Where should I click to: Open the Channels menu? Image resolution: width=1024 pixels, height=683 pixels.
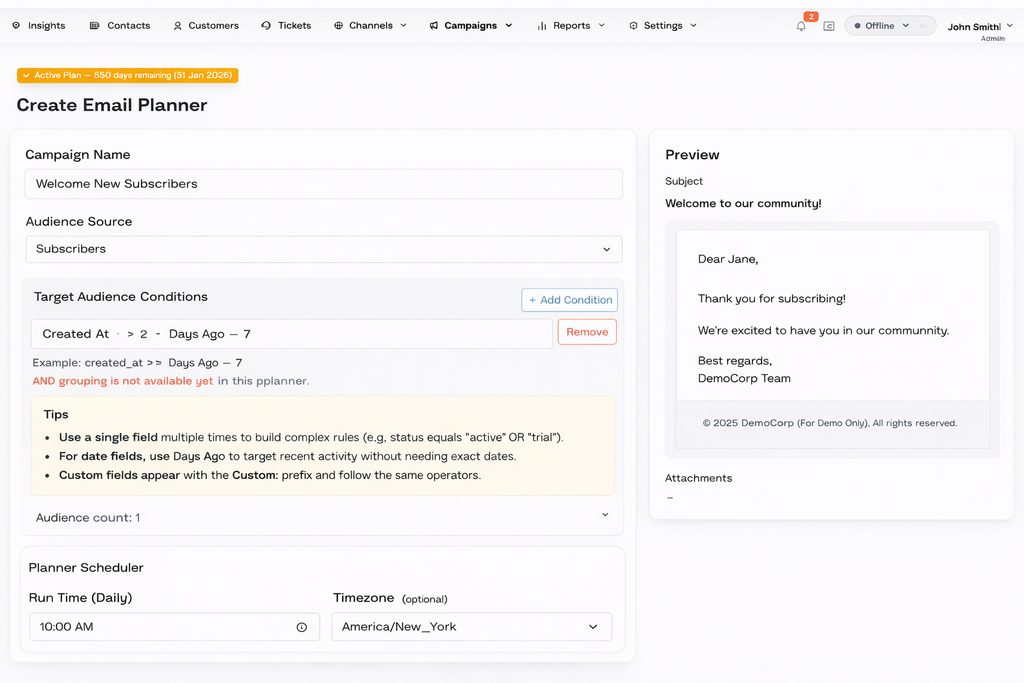tap(370, 26)
